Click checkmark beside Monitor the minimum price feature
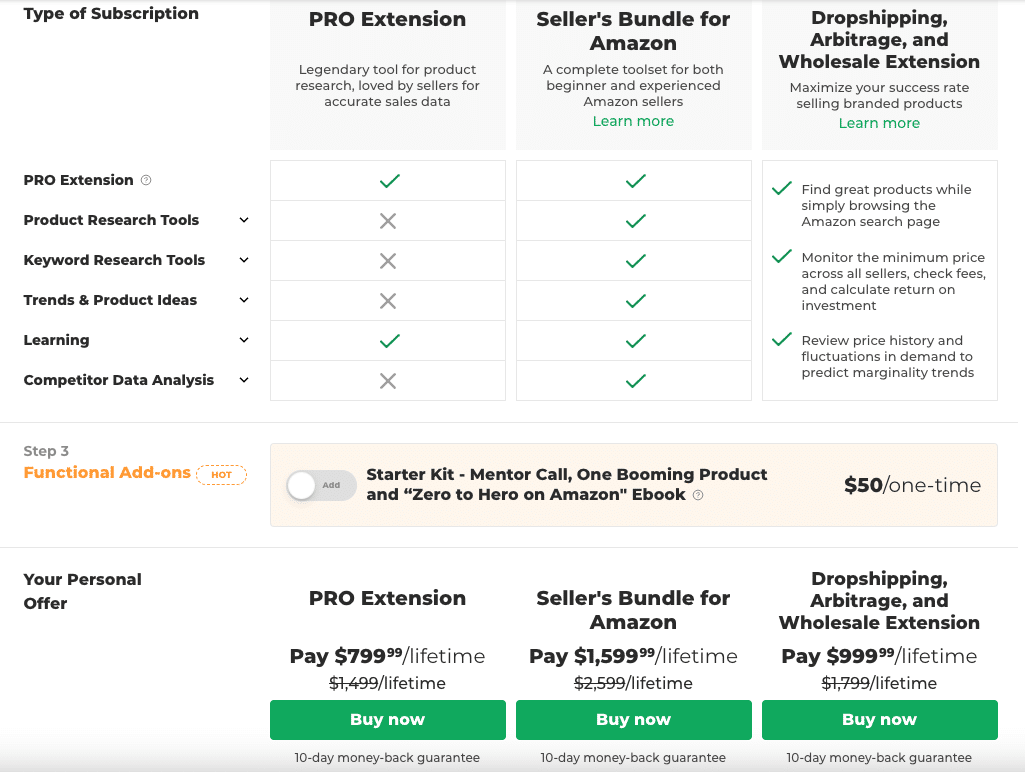This screenshot has width=1025, height=772. click(x=781, y=255)
